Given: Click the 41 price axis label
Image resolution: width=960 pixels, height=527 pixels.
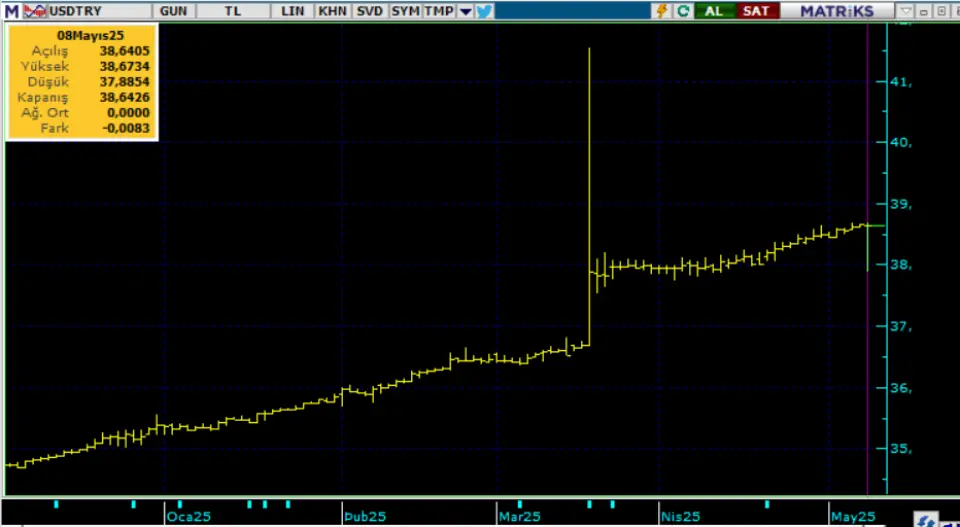Looking at the screenshot, I should pos(902,81).
